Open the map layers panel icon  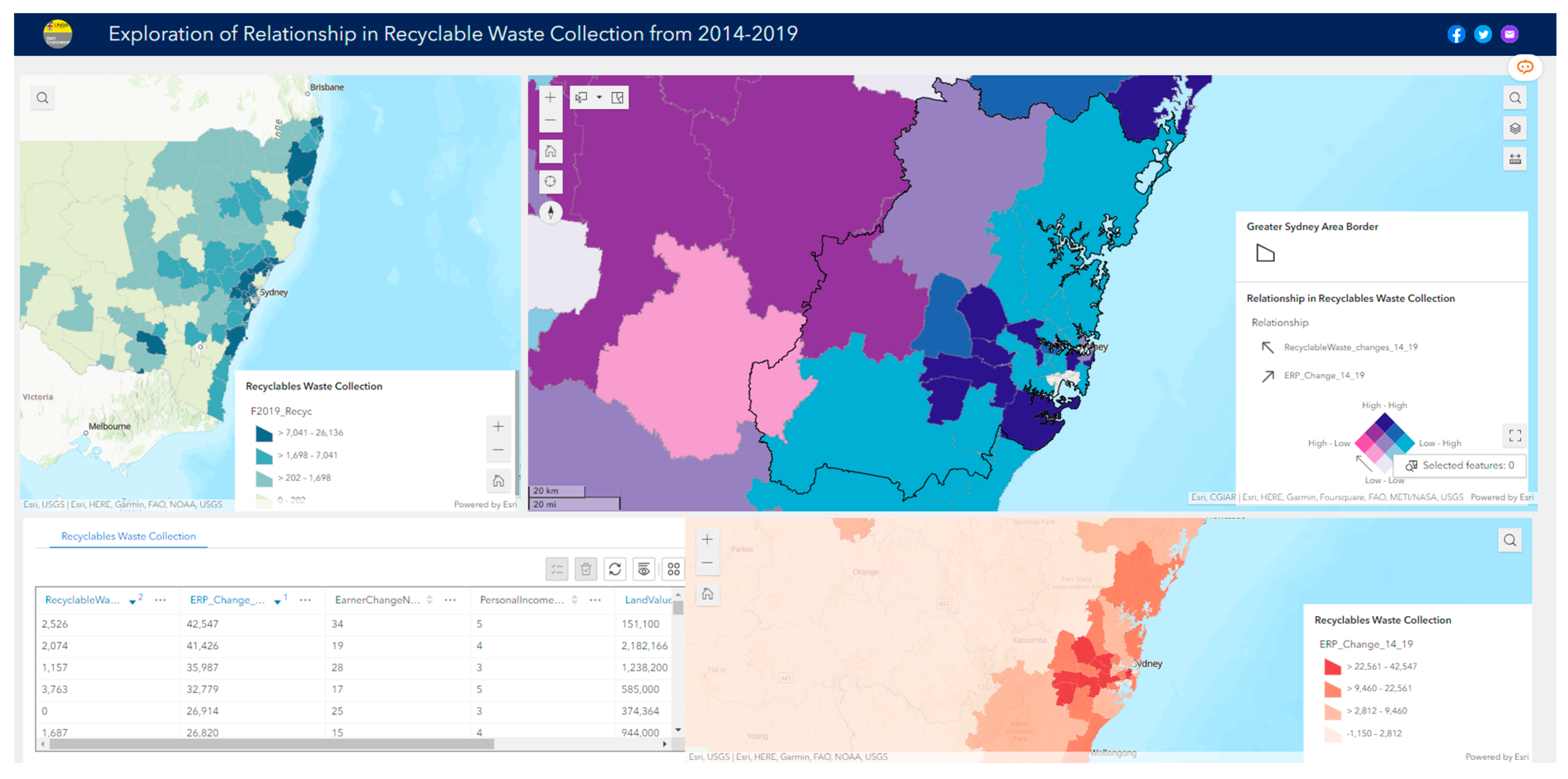tap(1515, 129)
